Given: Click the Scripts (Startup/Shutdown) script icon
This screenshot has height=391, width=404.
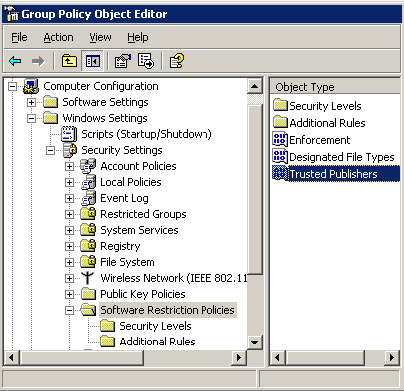Looking at the screenshot, I should pos(69,134).
